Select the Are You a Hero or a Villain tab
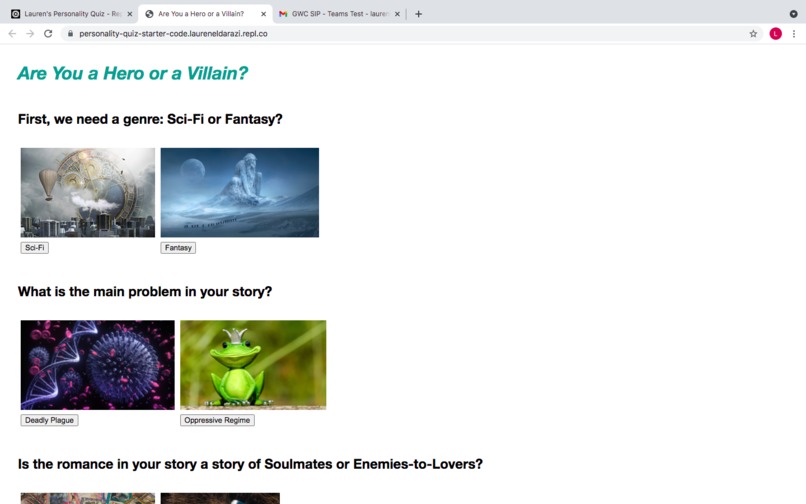806x504 pixels. [x=205, y=14]
